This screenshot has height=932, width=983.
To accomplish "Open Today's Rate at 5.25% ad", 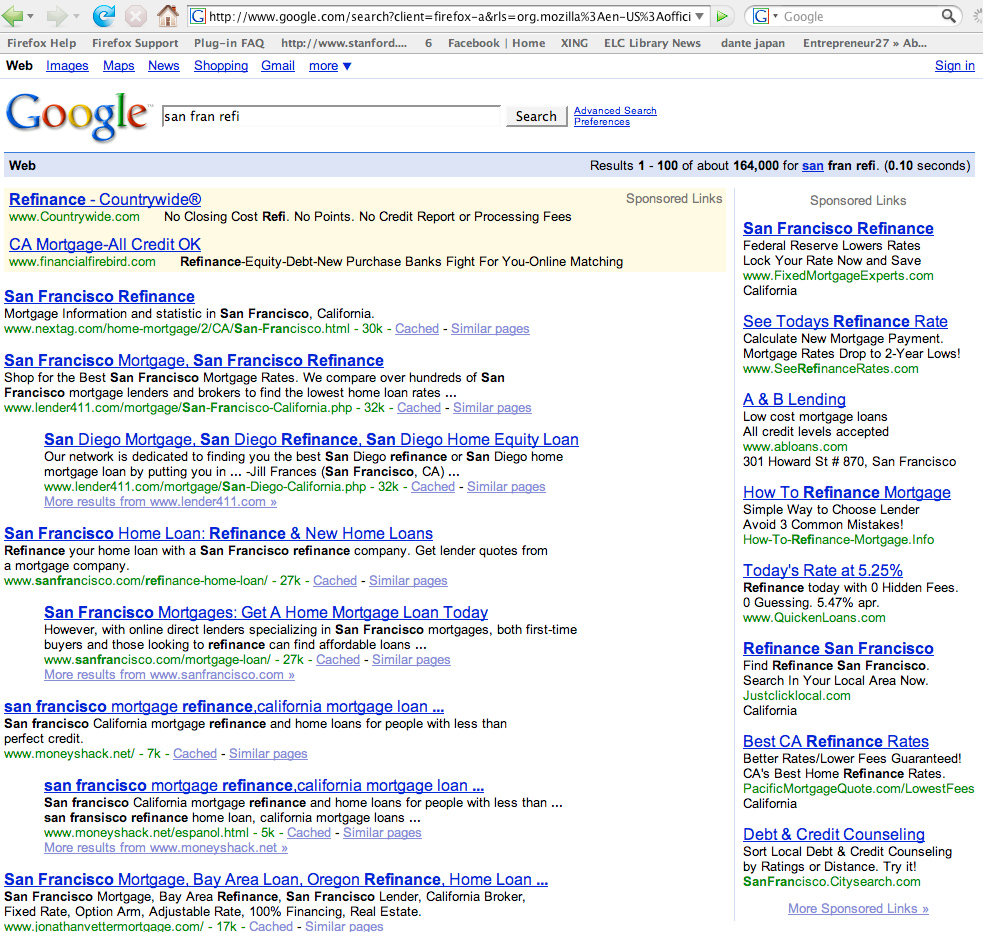I will [x=823, y=570].
